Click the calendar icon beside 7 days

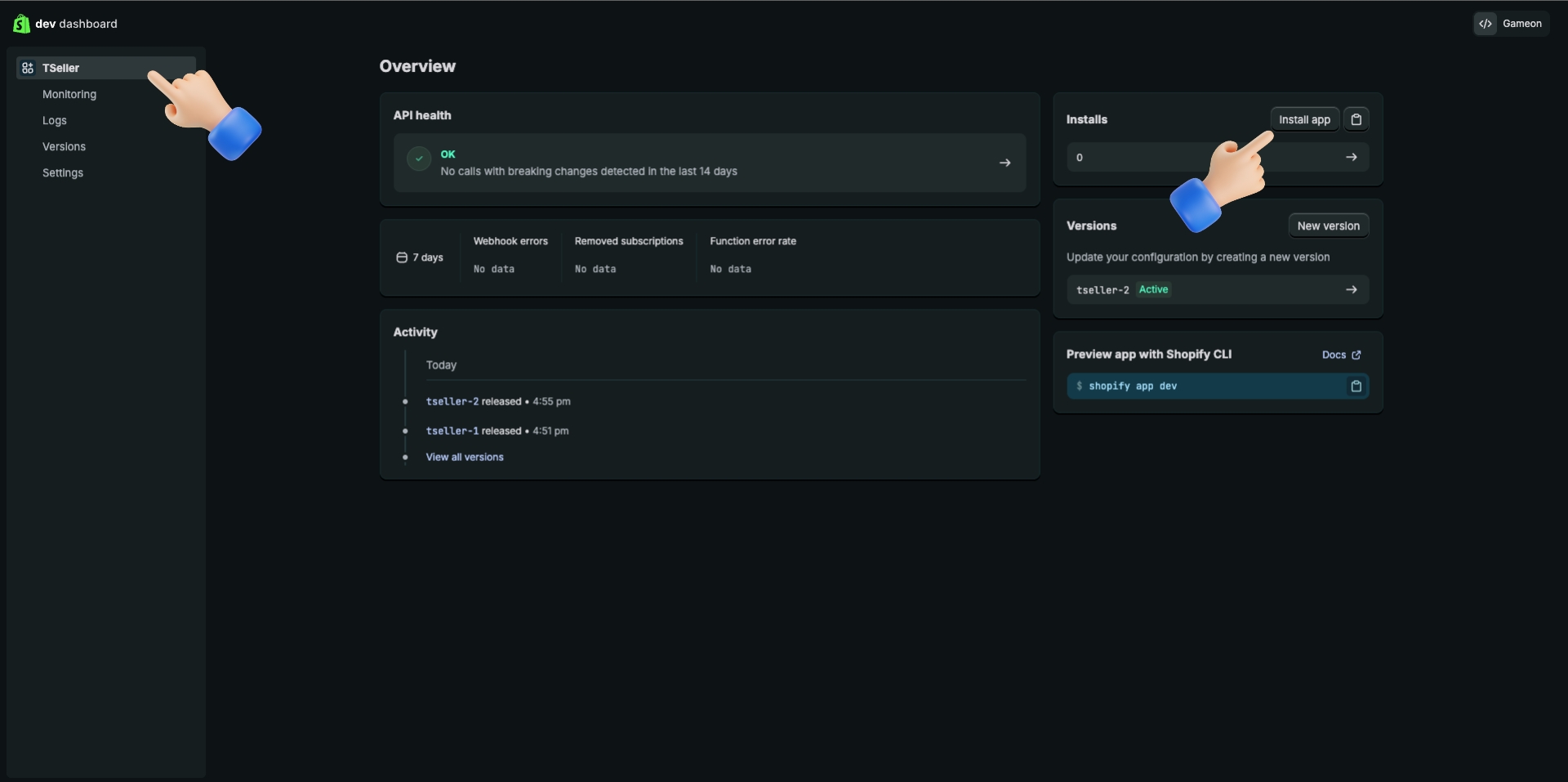click(402, 257)
